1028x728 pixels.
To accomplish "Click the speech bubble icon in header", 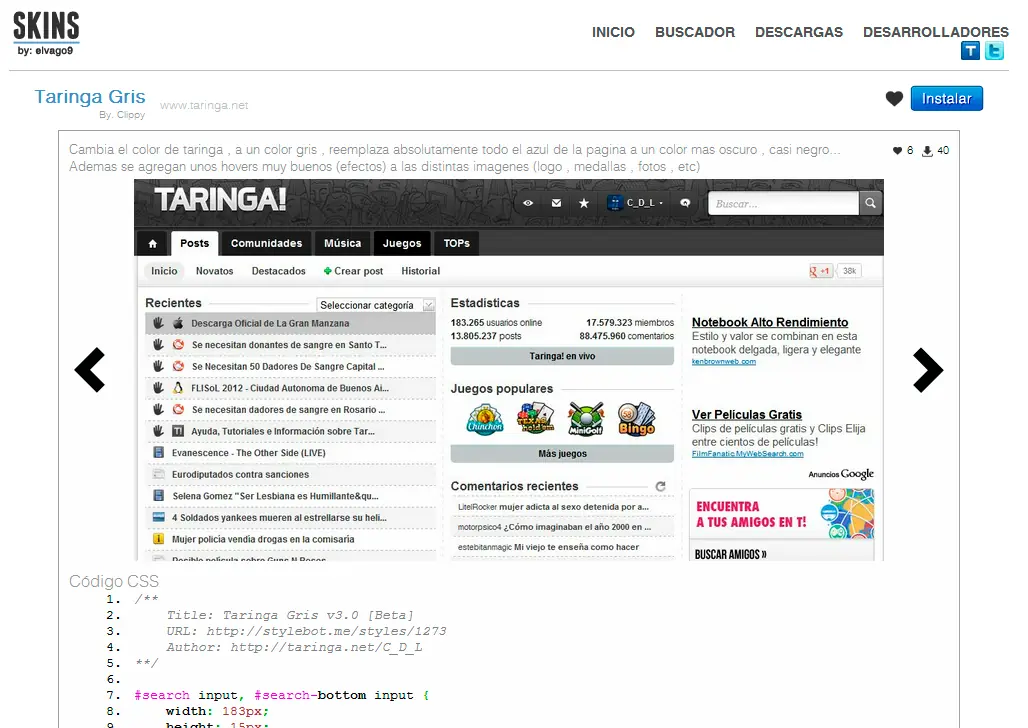I will point(685,203).
